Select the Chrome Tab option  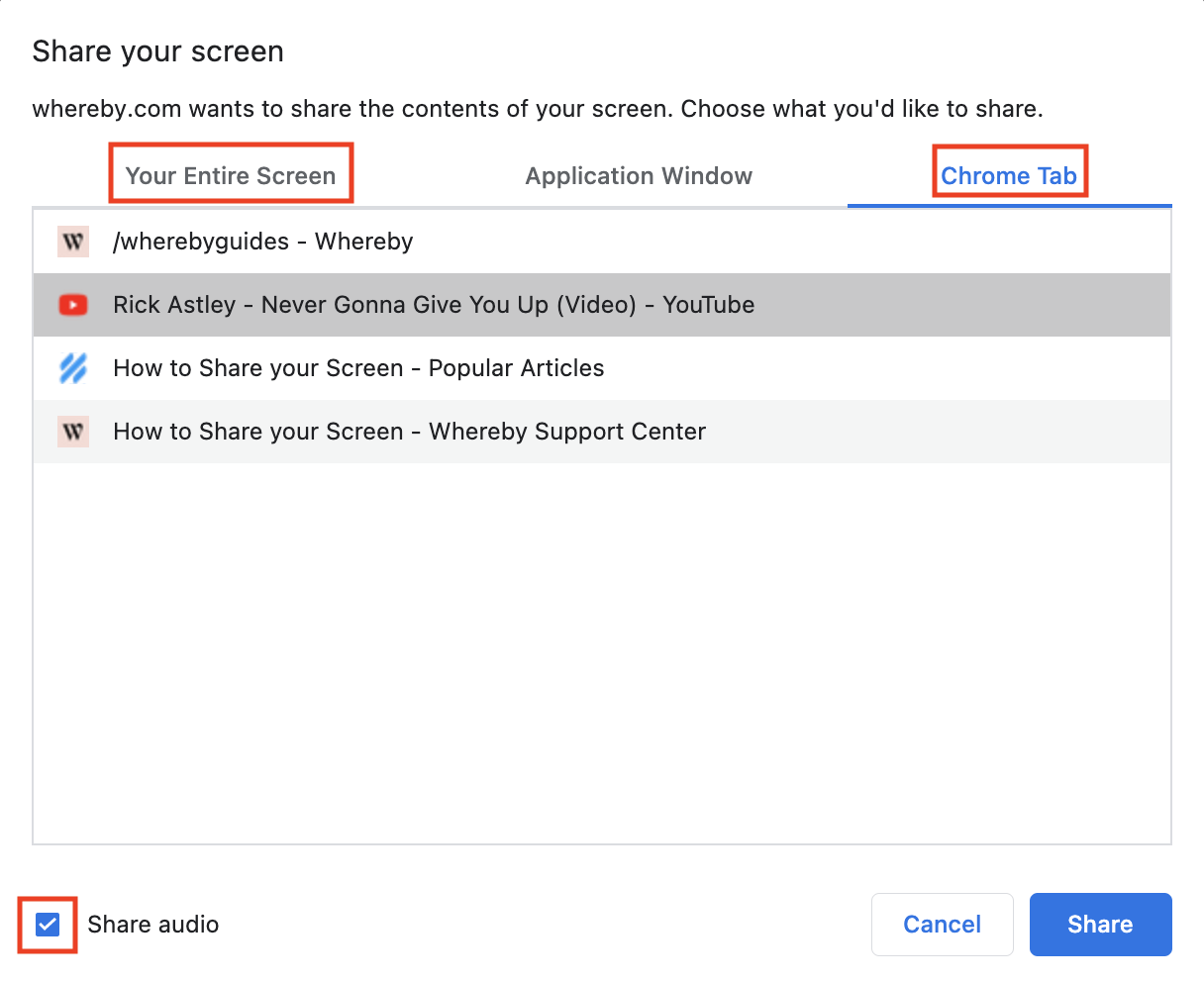coord(1009,176)
